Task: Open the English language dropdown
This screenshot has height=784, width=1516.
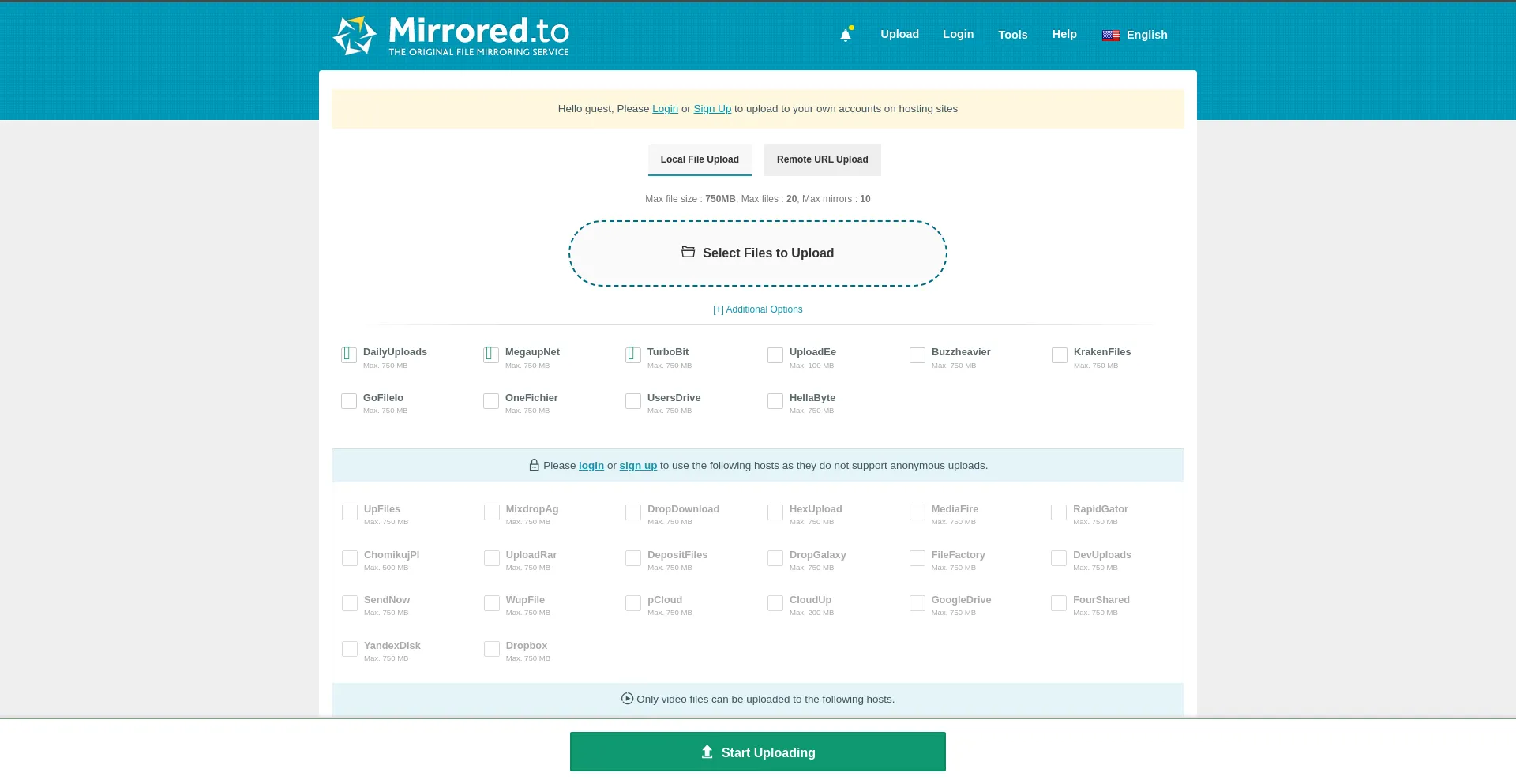Action: (1135, 35)
